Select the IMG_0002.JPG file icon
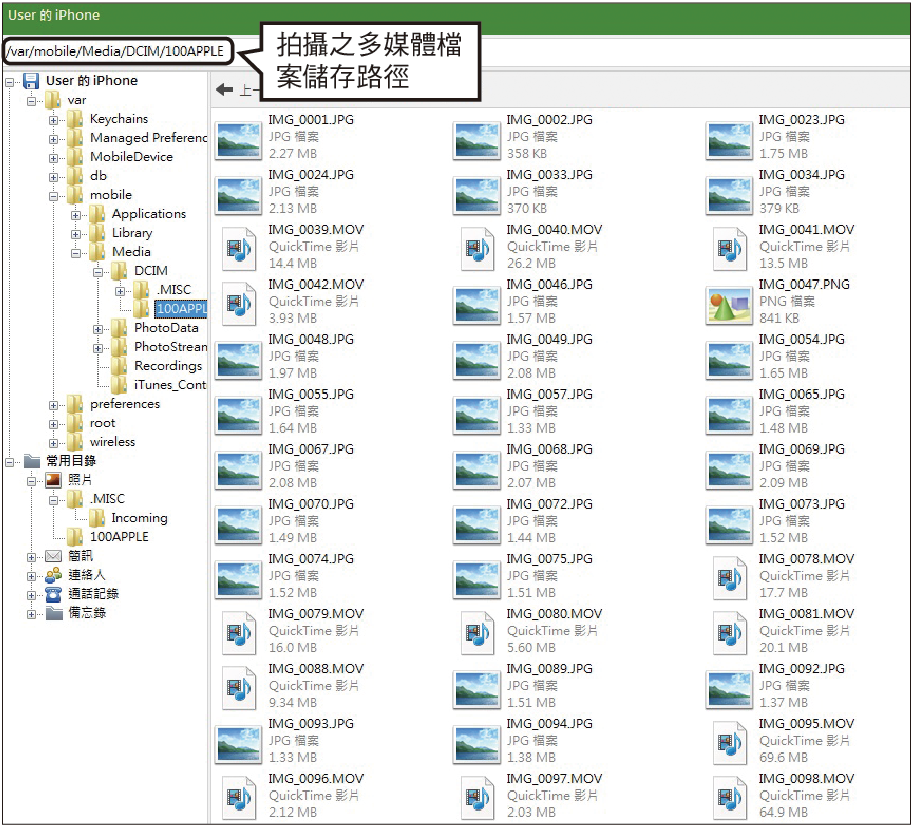The width and height of the screenshot is (914, 828). point(476,141)
